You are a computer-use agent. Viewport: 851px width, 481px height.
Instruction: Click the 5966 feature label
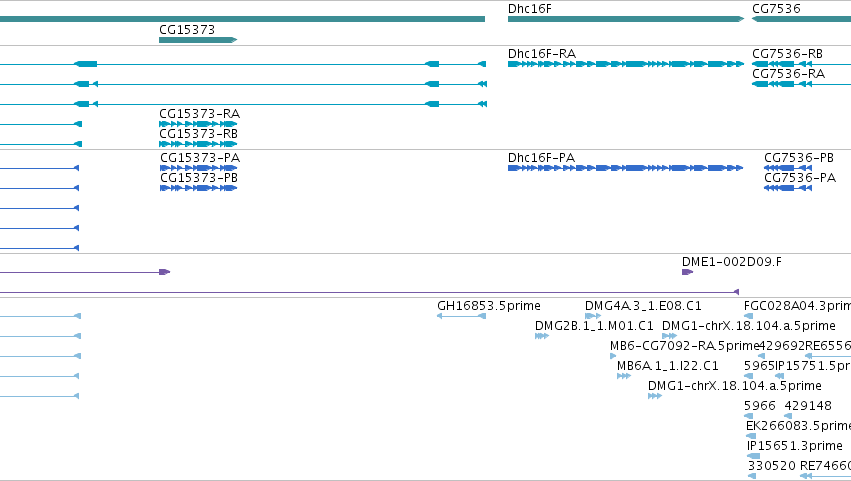pyautogui.click(x=760, y=406)
